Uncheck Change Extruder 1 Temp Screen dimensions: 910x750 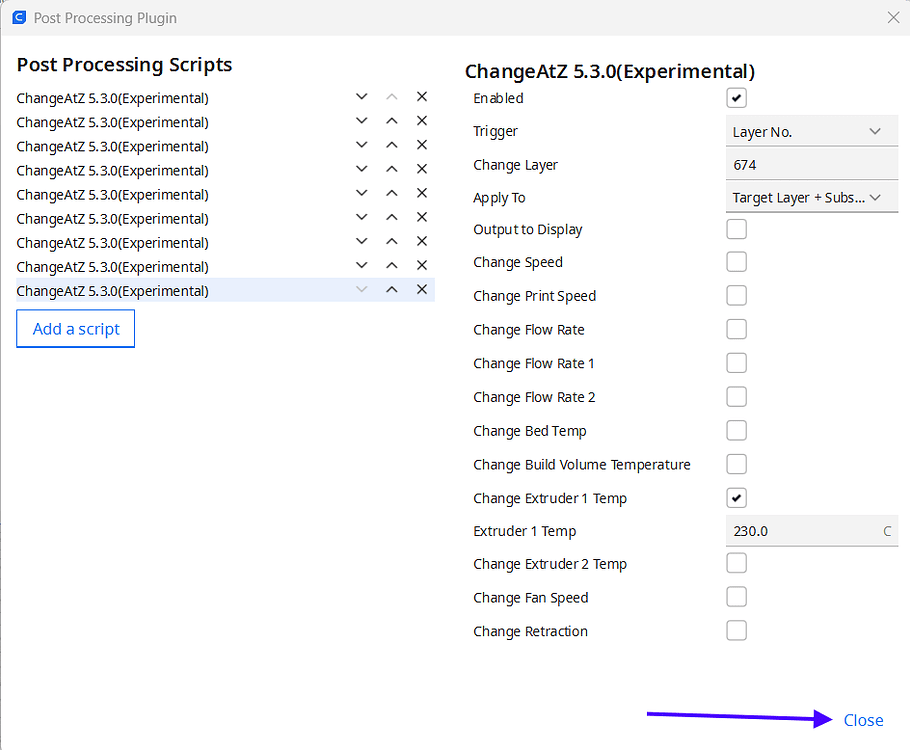[737, 498]
